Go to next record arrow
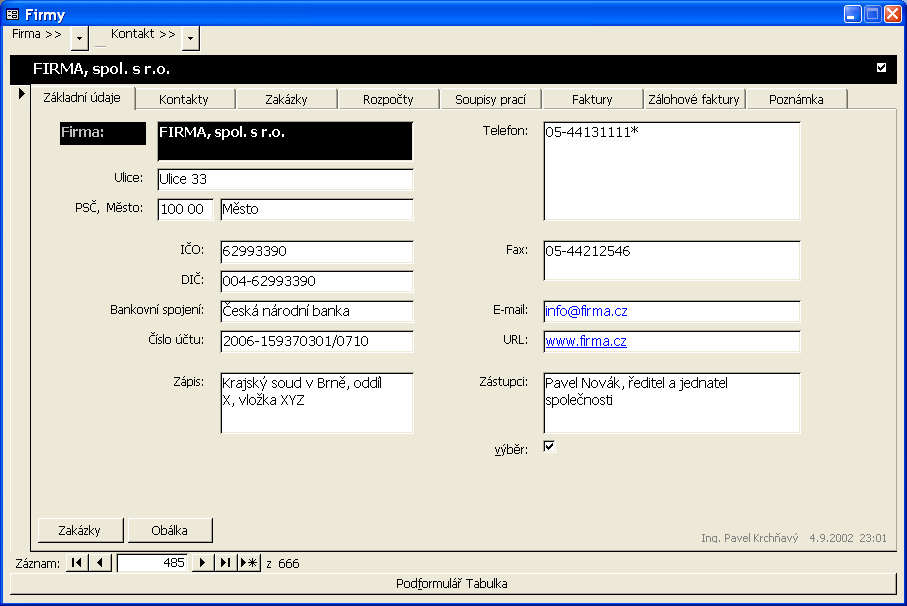The image size is (907, 606). pyautogui.click(x=203, y=563)
